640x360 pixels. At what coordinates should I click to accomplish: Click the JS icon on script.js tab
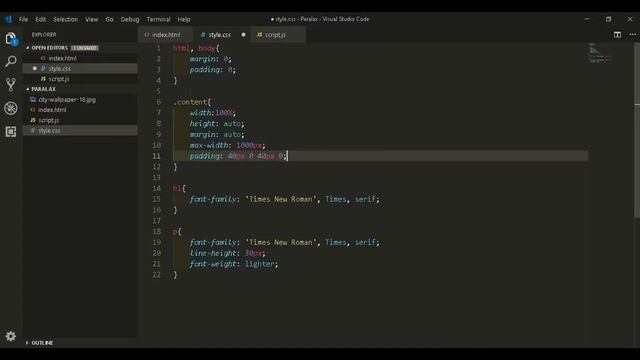pyautogui.click(x=259, y=35)
